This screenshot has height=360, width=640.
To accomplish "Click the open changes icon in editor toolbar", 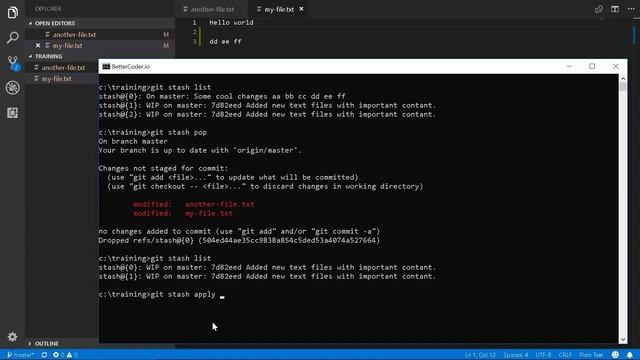I will click(x=599, y=9).
